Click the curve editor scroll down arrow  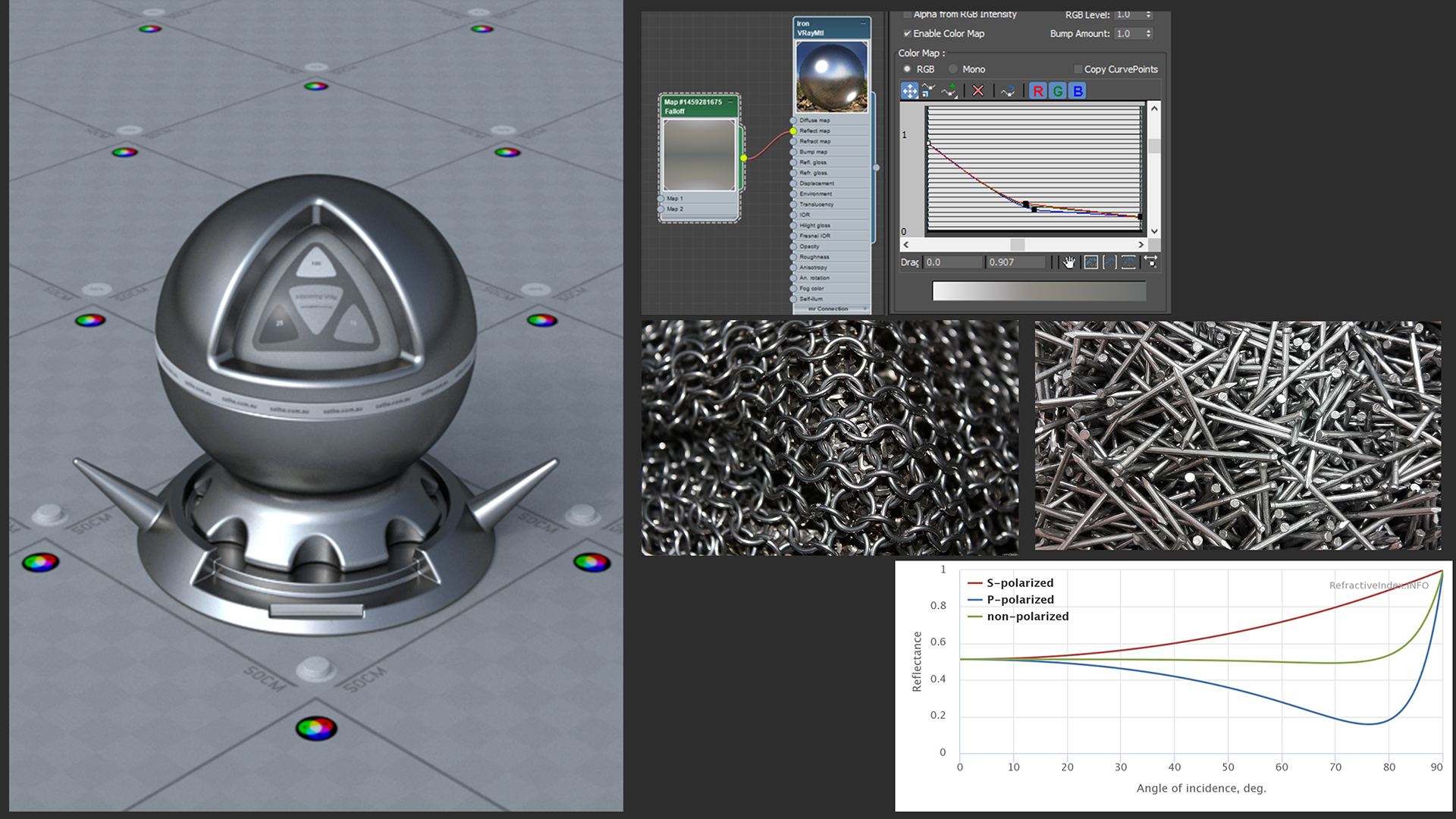1154,231
